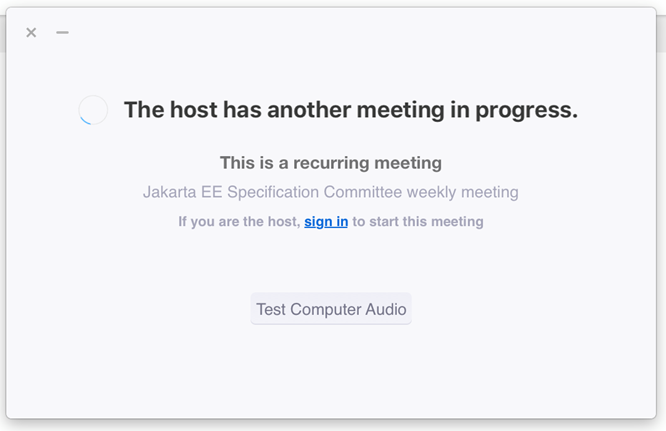The height and width of the screenshot is (431, 666).
Task: Click the 'If you are the host' text
Action: [238, 222]
